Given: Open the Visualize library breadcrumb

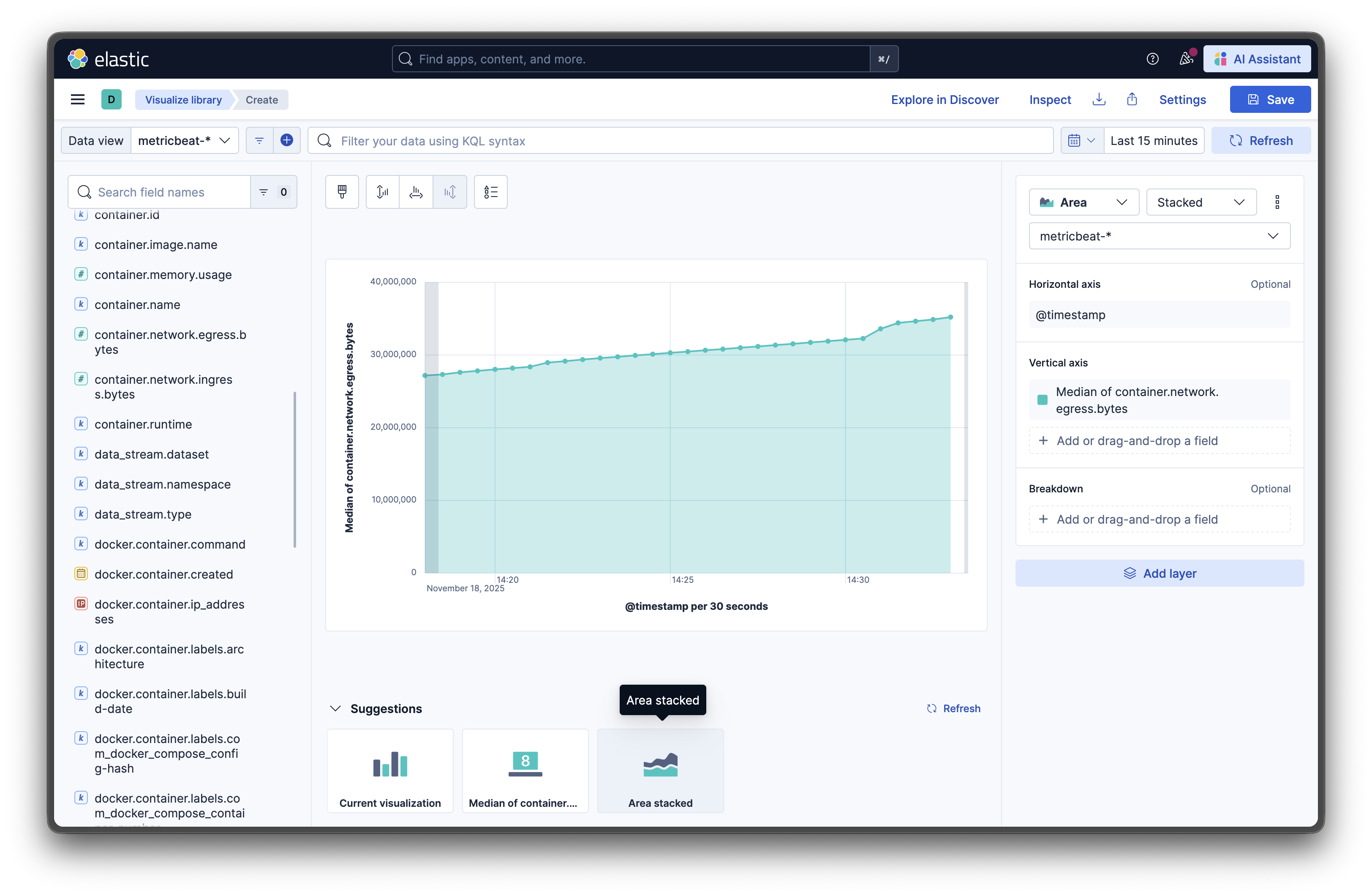Looking at the screenshot, I should (183, 99).
